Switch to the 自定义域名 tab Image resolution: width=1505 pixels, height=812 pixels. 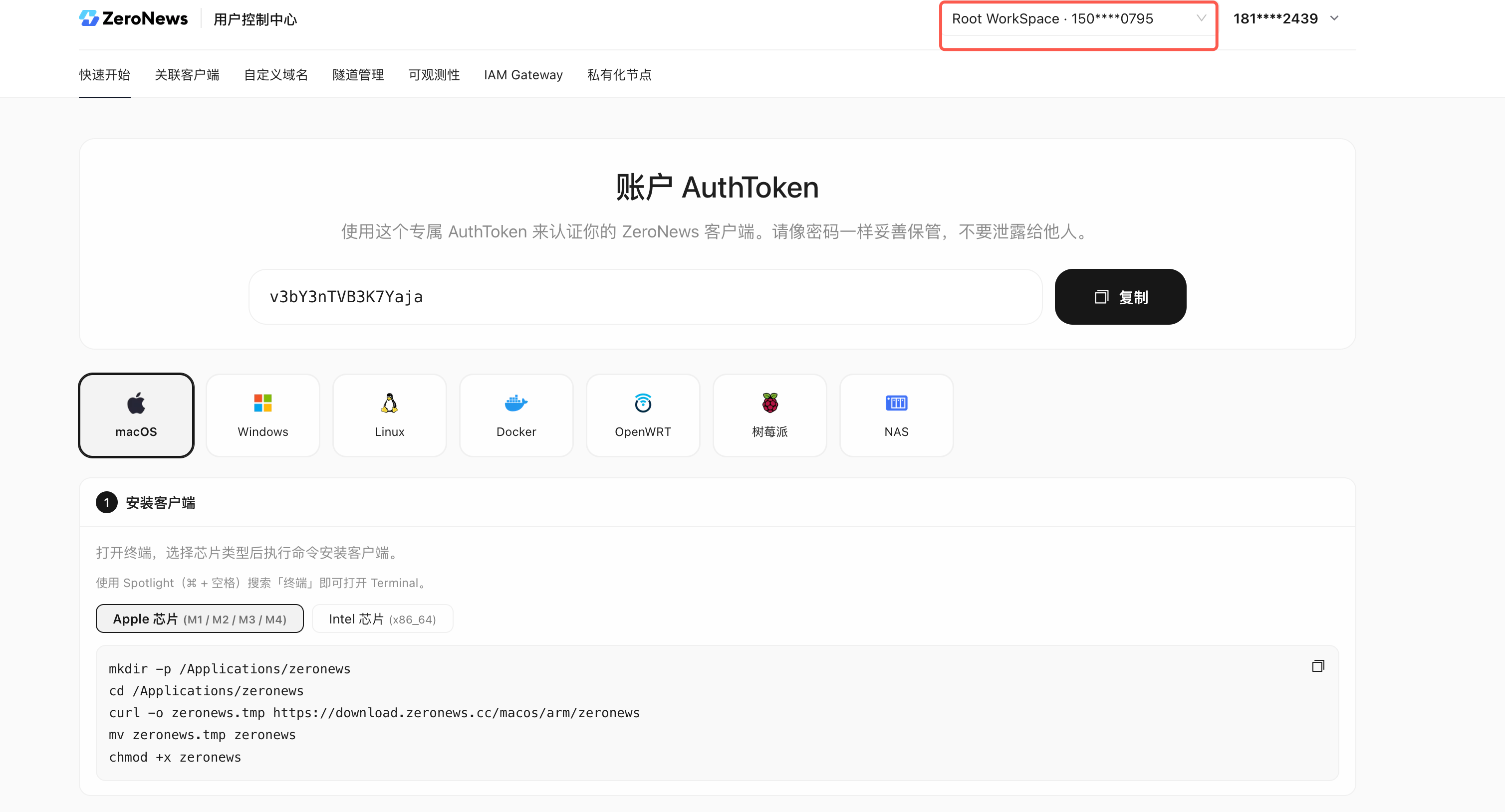click(276, 75)
